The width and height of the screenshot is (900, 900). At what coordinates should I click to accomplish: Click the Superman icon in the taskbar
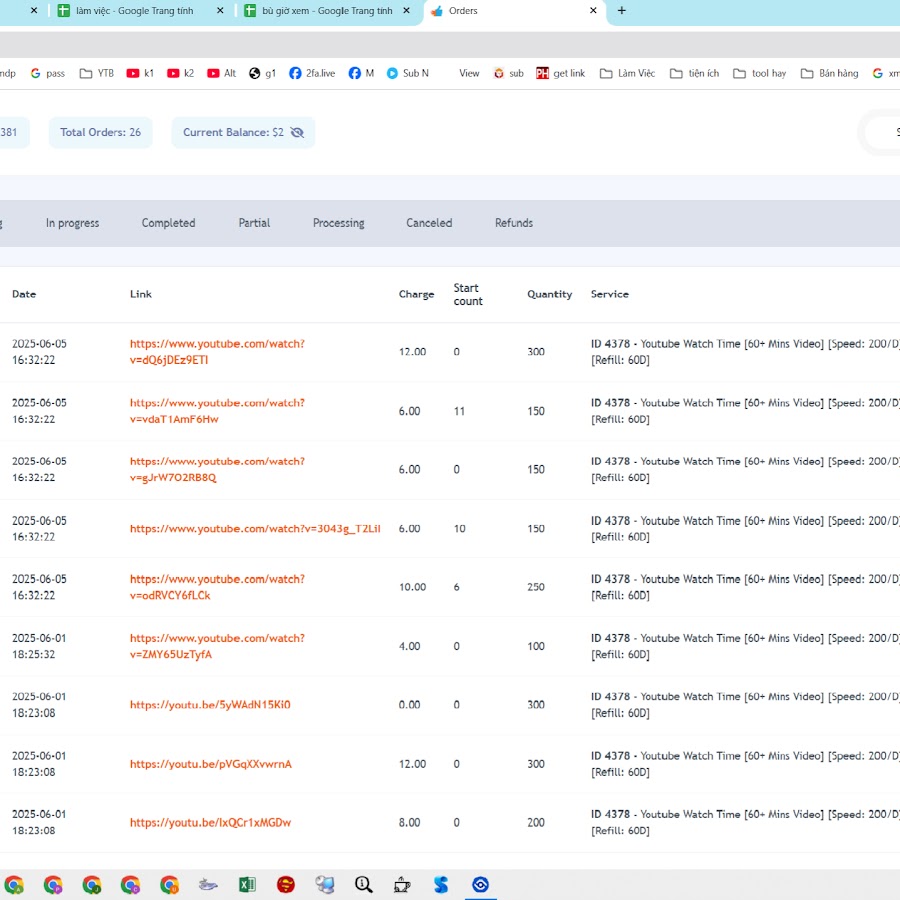click(286, 885)
